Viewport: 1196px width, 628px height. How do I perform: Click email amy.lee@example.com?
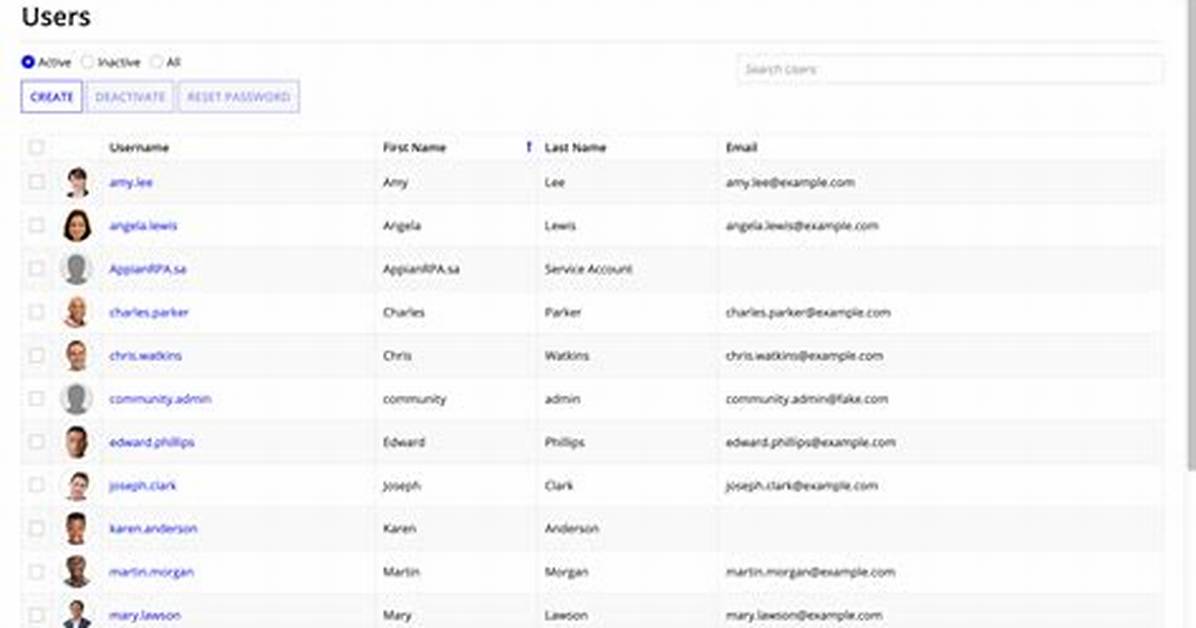pyautogui.click(x=789, y=182)
